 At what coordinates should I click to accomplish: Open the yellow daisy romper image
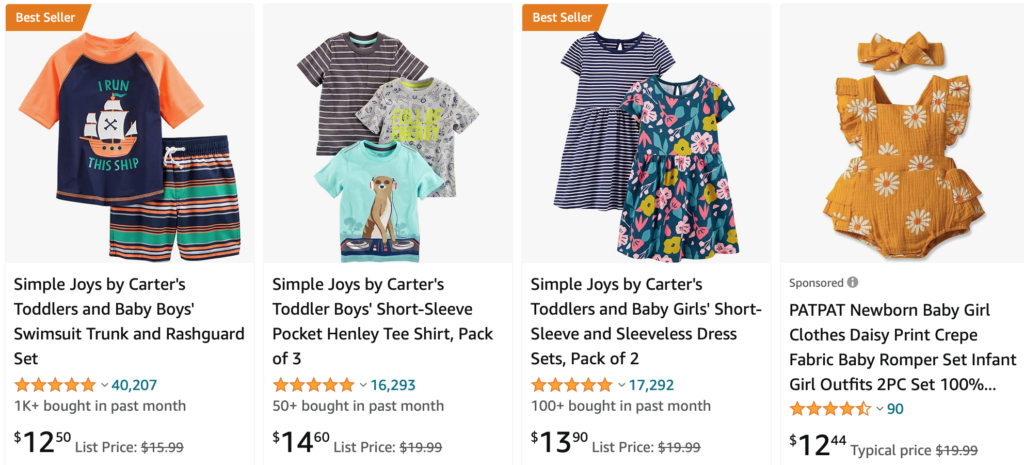[x=904, y=140]
